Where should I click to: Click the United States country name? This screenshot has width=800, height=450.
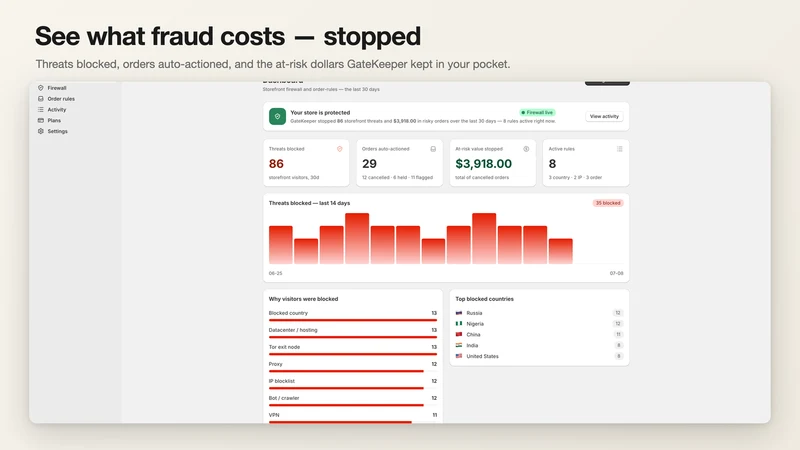482,356
